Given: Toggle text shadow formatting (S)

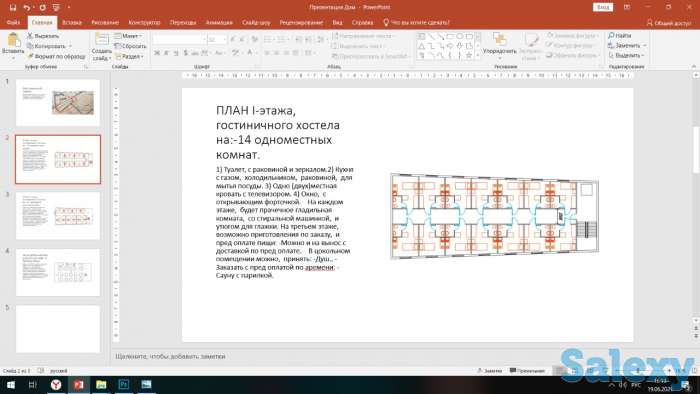Looking at the screenshot, I should 186,53.
